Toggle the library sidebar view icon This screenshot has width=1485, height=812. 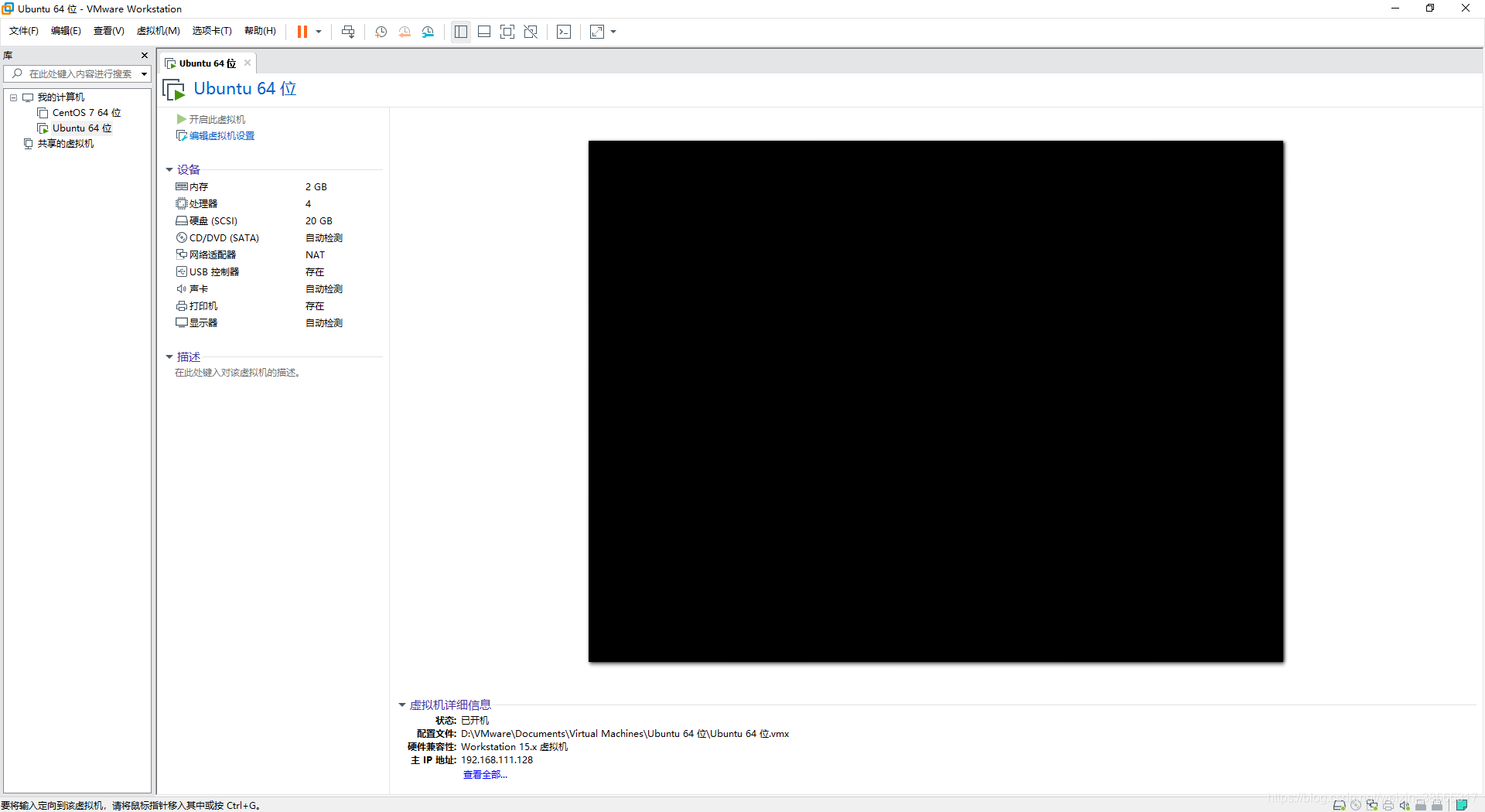(461, 32)
